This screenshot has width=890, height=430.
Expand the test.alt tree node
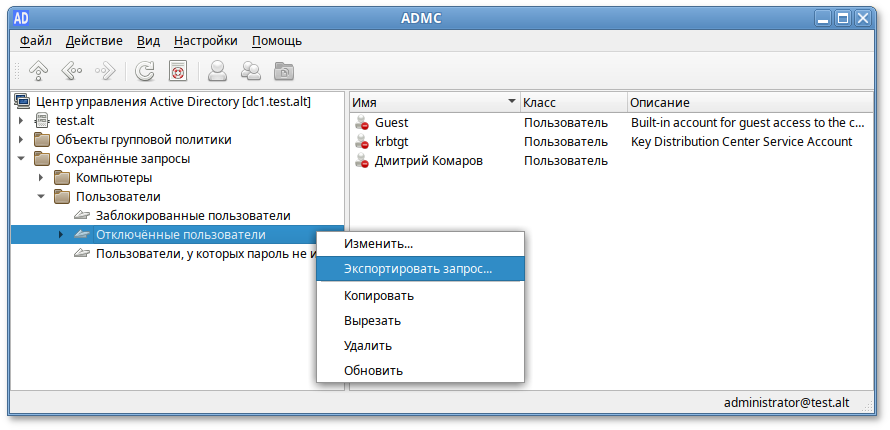(22, 121)
